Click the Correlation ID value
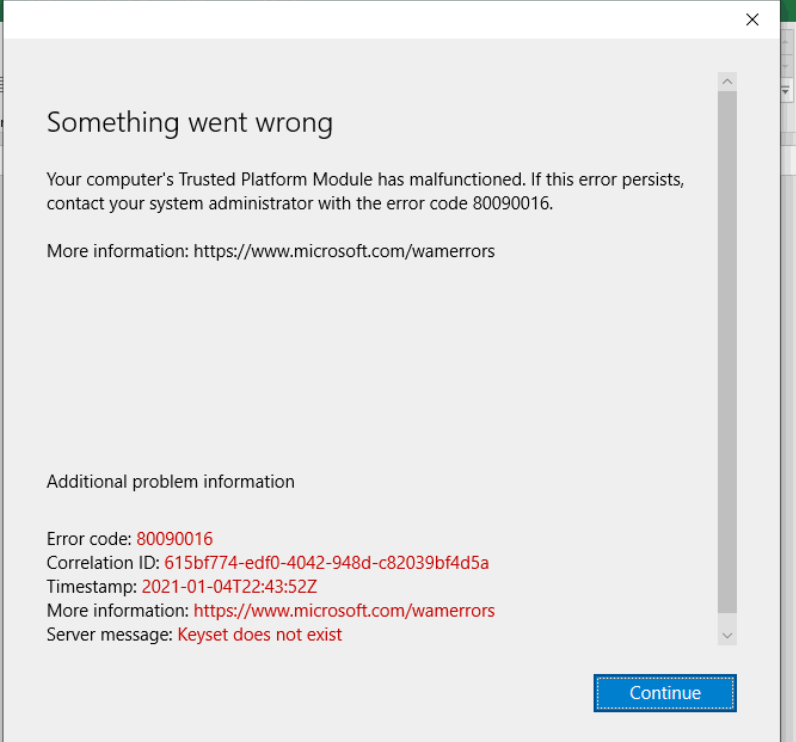The image size is (796, 742). (326, 562)
